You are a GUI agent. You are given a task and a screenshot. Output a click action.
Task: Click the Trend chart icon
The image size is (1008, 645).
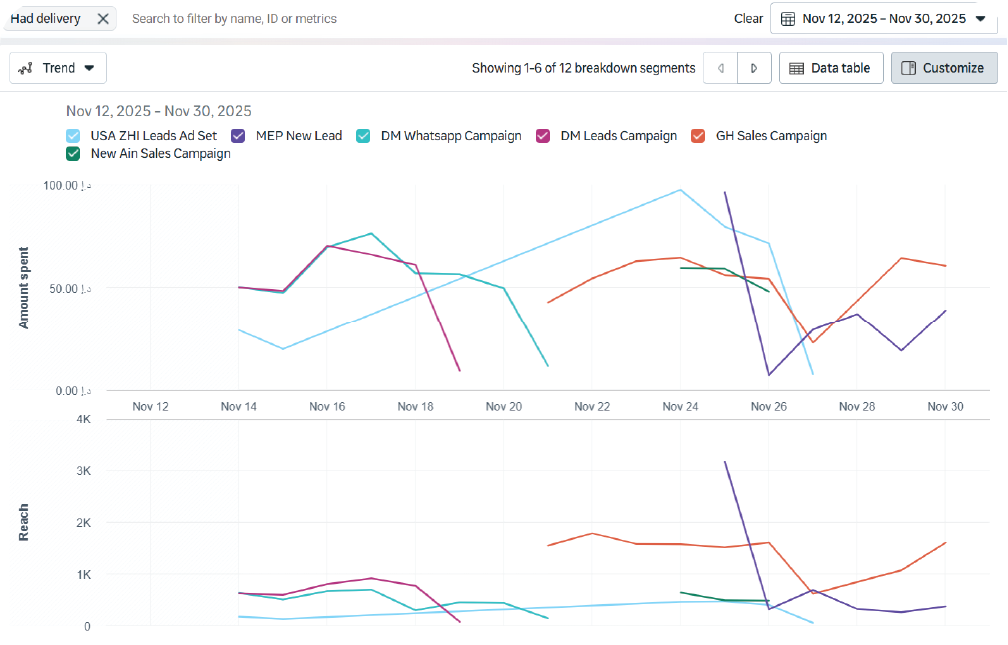[x=27, y=68]
